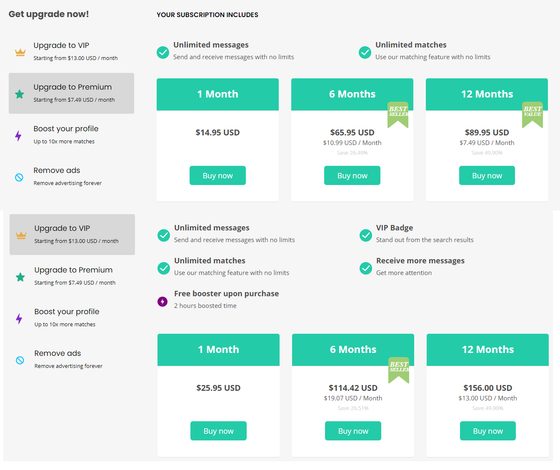Open Boost your profile in lower menu
Viewport: 560px width, 470px height.
pos(72,318)
